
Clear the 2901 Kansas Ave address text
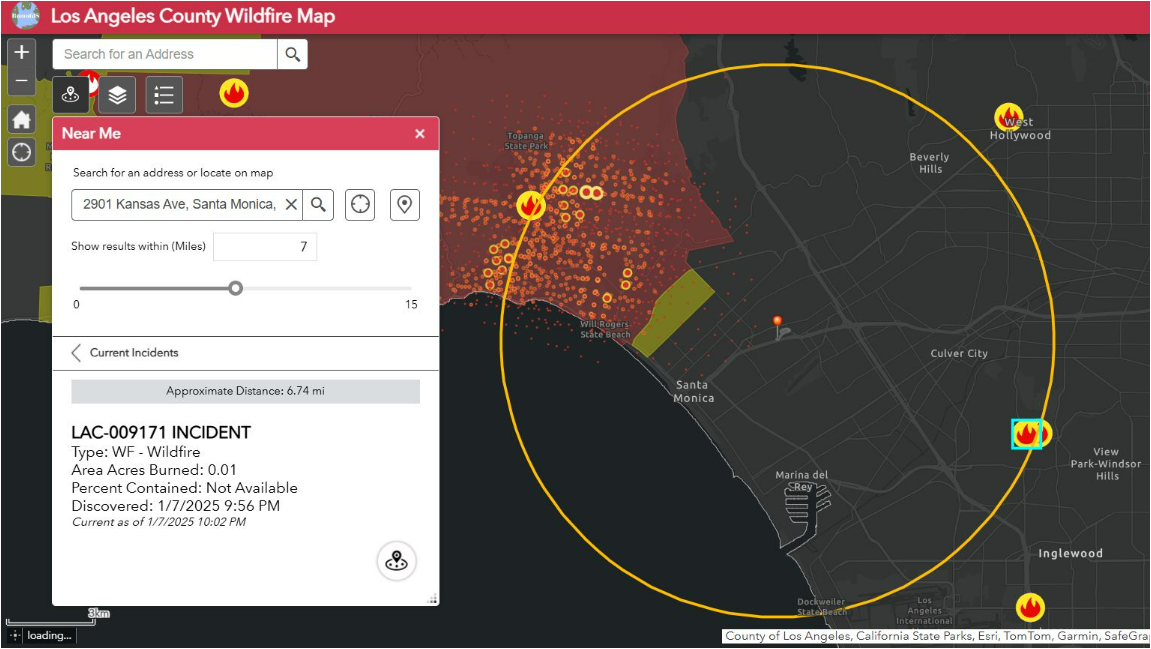(290, 204)
